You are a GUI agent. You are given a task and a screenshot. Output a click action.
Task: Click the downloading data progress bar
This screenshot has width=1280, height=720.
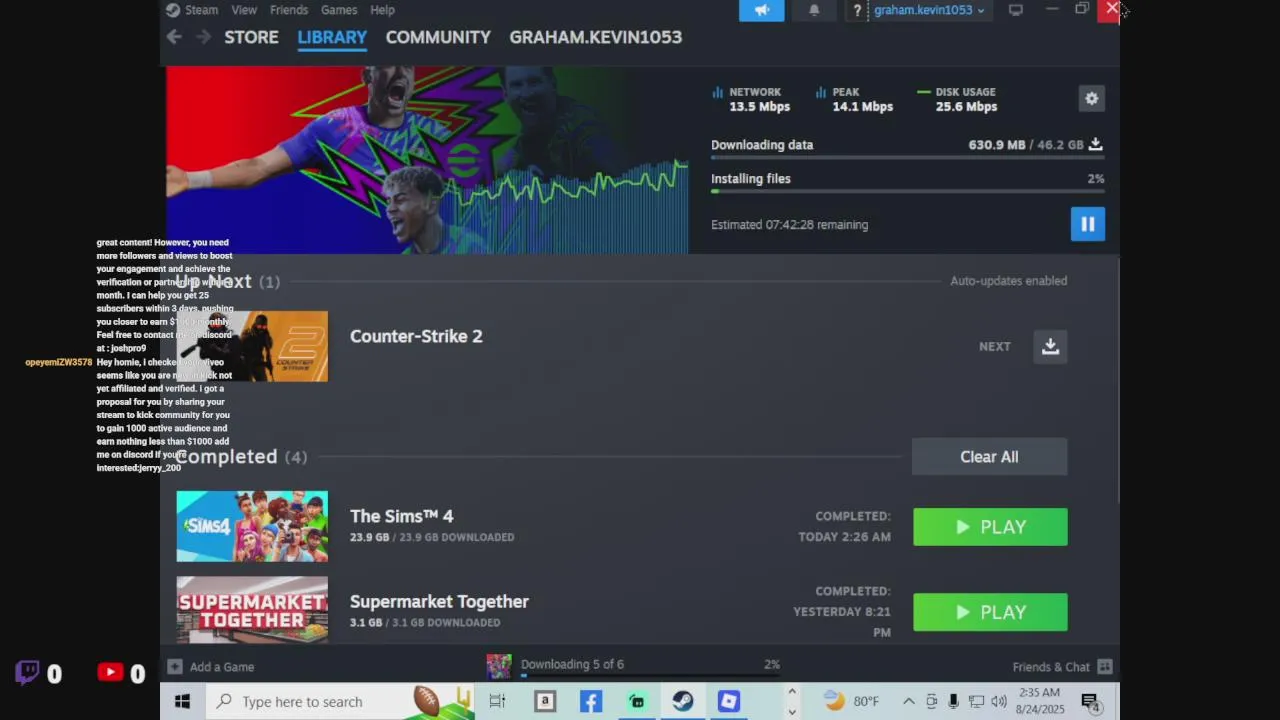(x=908, y=158)
